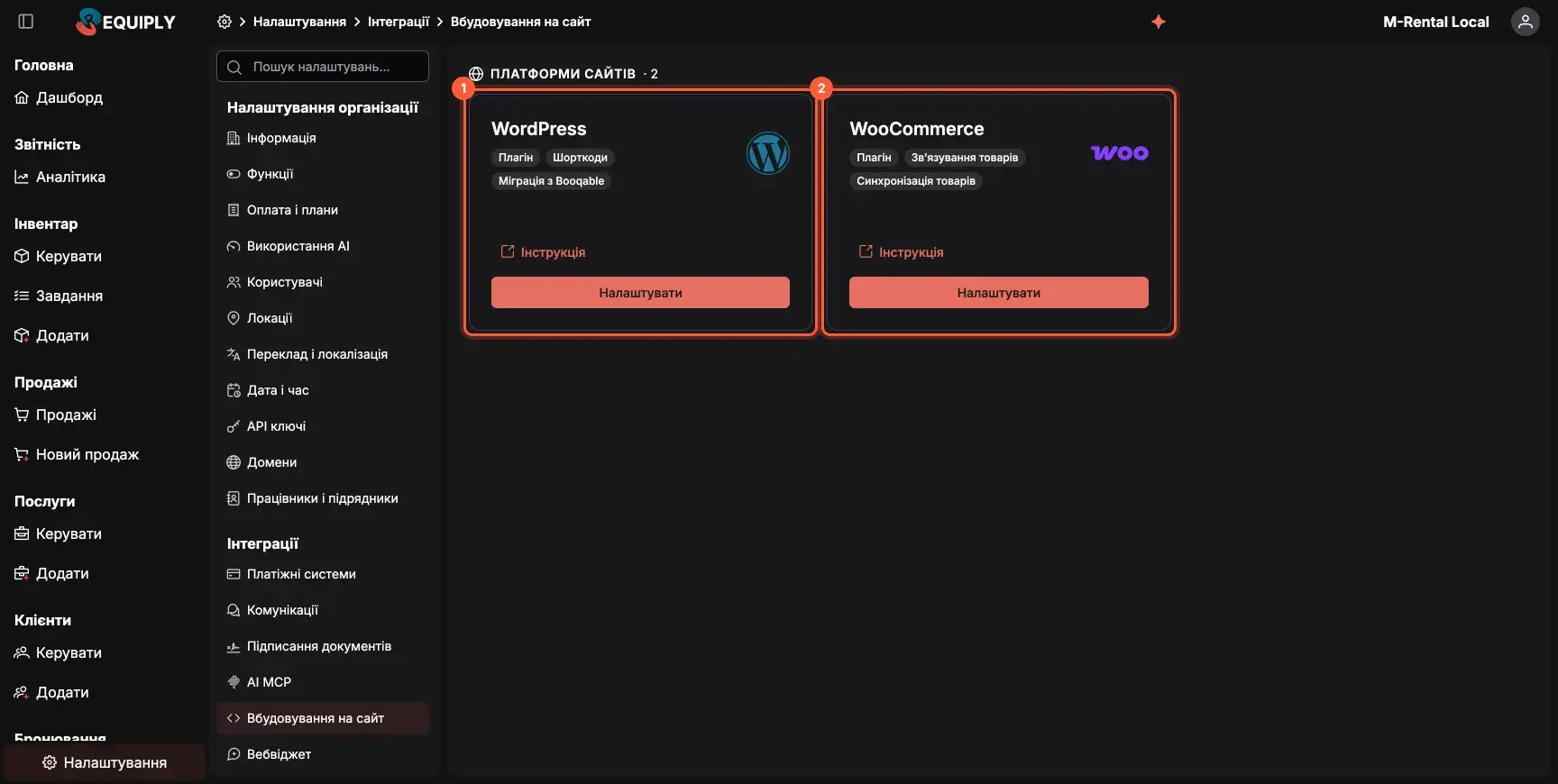This screenshot has height=784, width=1558.
Task: Click the Налаштування breadcrumb link
Action: [299, 22]
